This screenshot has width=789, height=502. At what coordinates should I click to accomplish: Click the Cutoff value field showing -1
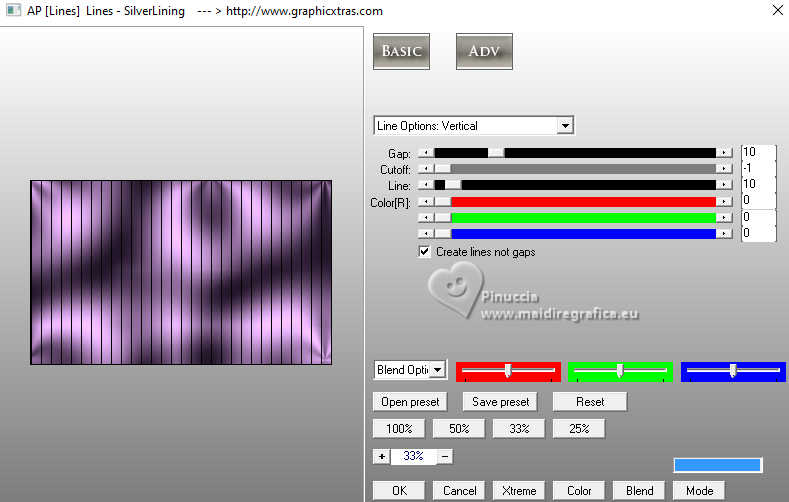coord(759,168)
